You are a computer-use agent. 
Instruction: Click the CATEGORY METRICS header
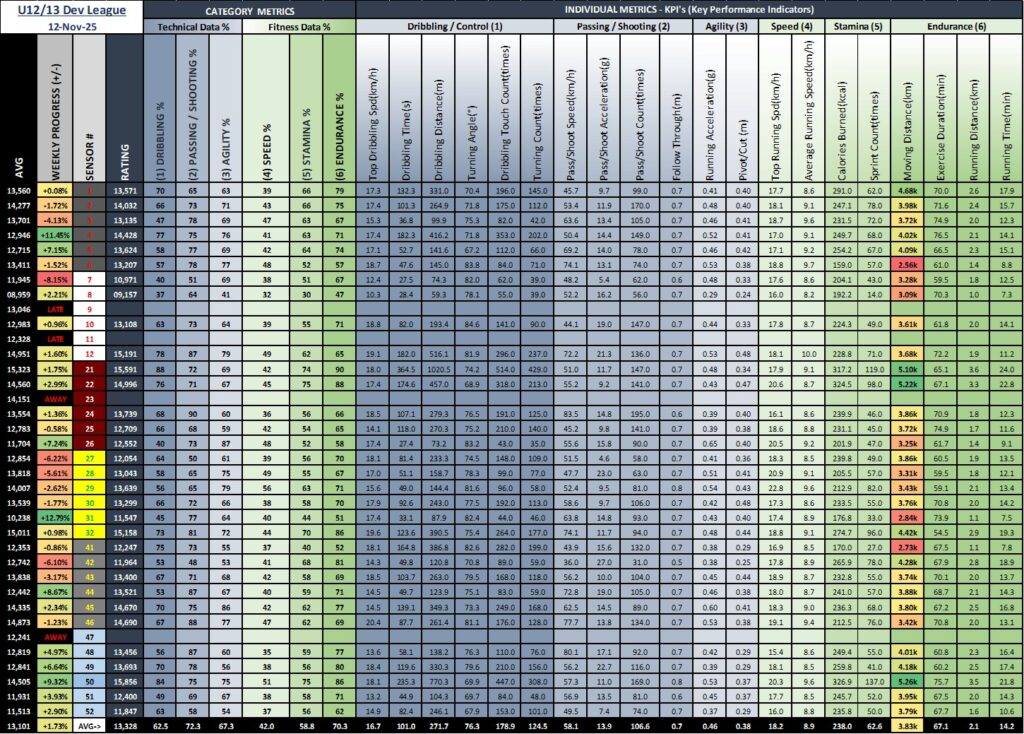247,10
